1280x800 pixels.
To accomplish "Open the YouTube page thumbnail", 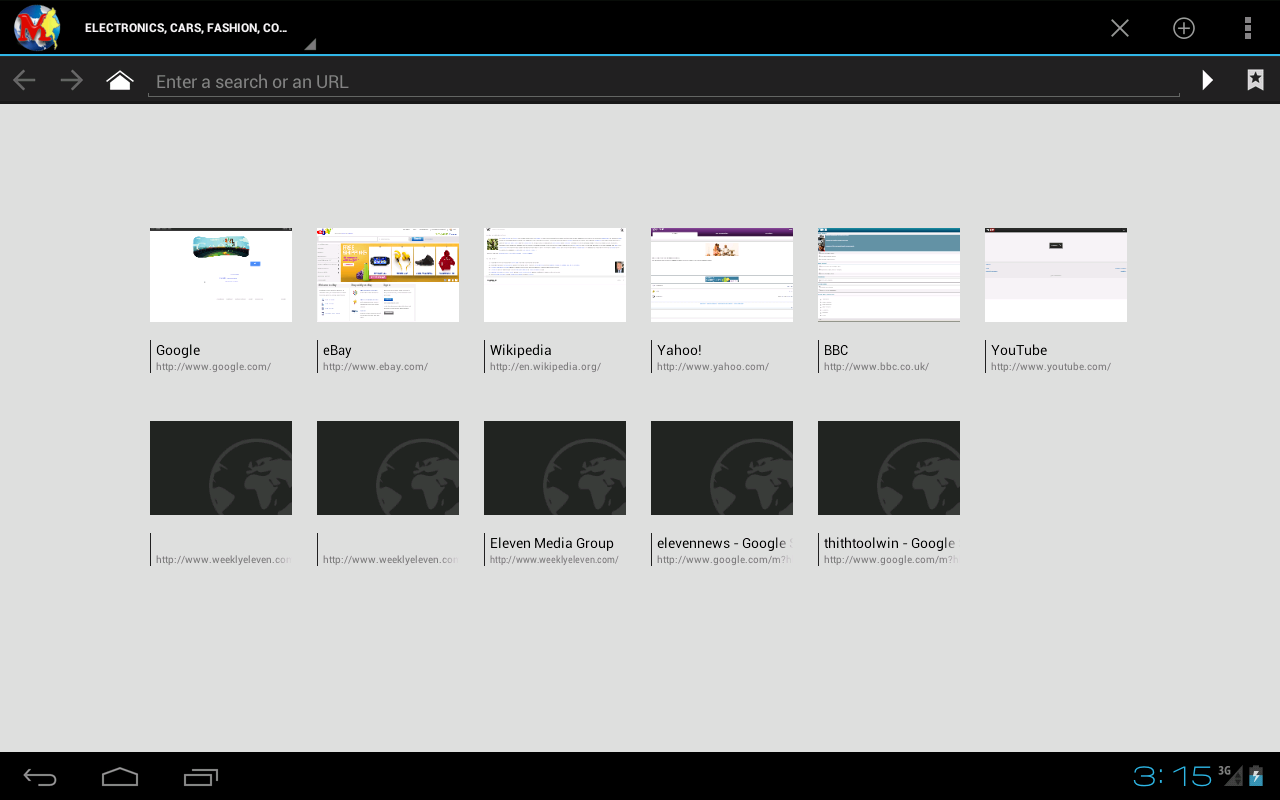I will point(1056,275).
